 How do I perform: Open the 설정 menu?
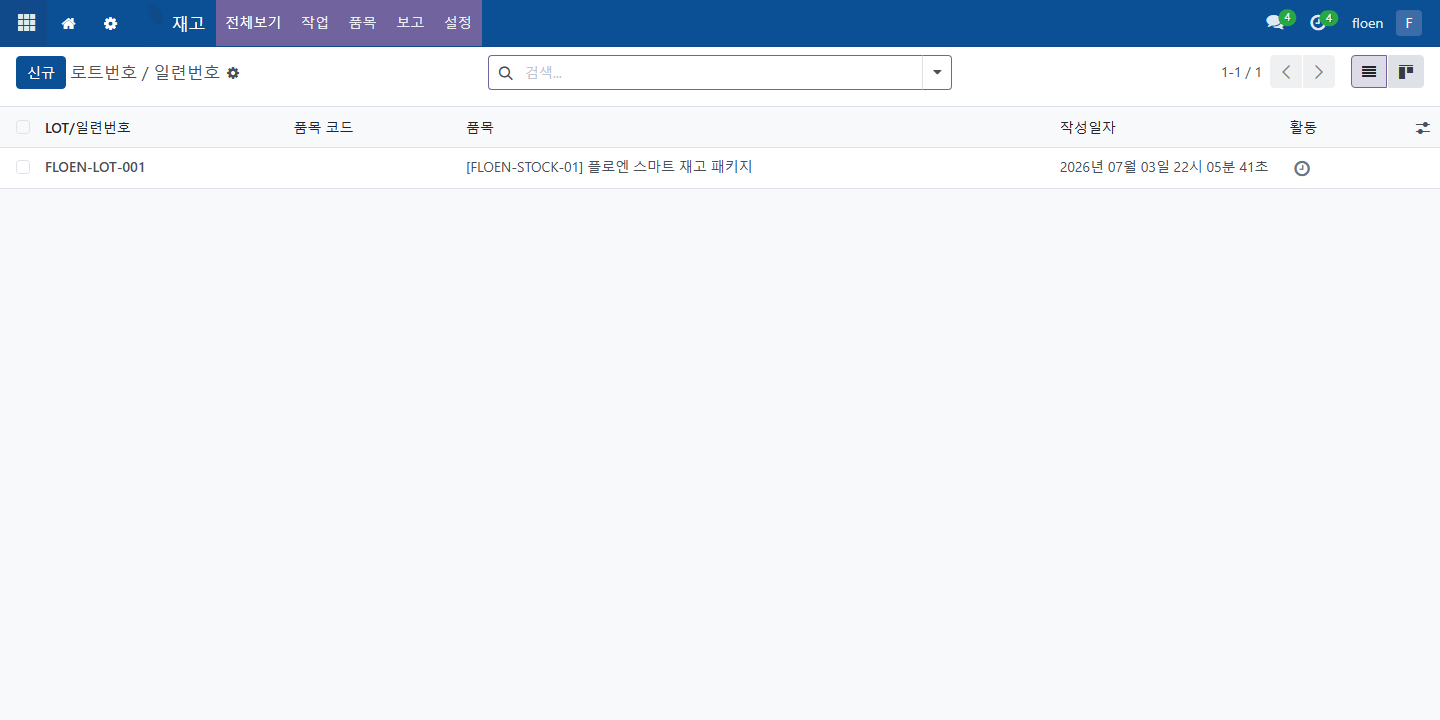click(x=458, y=22)
